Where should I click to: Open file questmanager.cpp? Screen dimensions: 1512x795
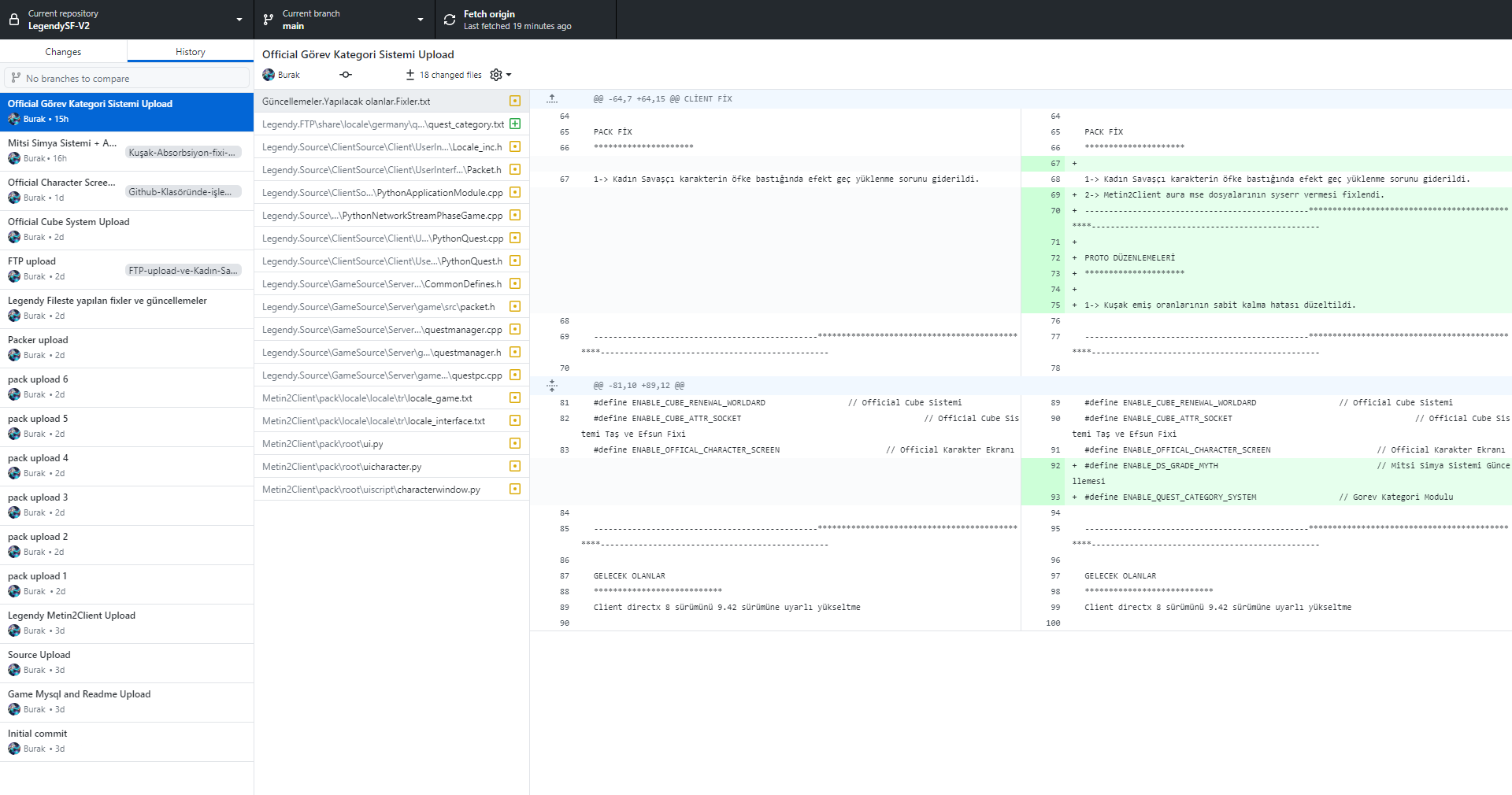click(391, 329)
